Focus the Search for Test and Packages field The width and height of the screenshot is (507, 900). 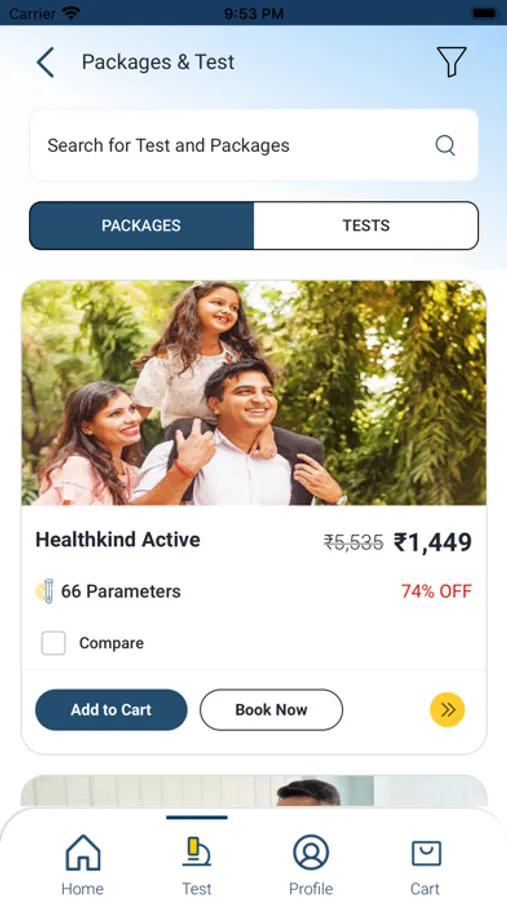click(254, 145)
